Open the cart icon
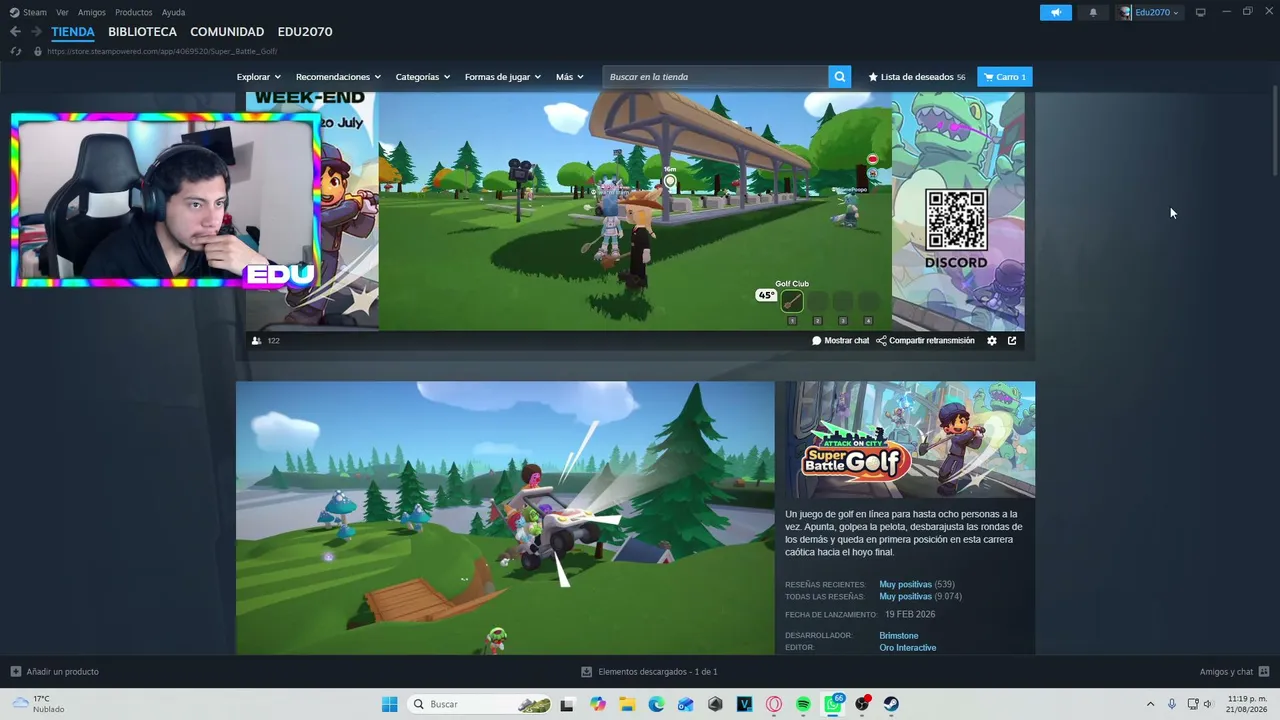The width and height of the screenshot is (1280, 720). [988, 77]
